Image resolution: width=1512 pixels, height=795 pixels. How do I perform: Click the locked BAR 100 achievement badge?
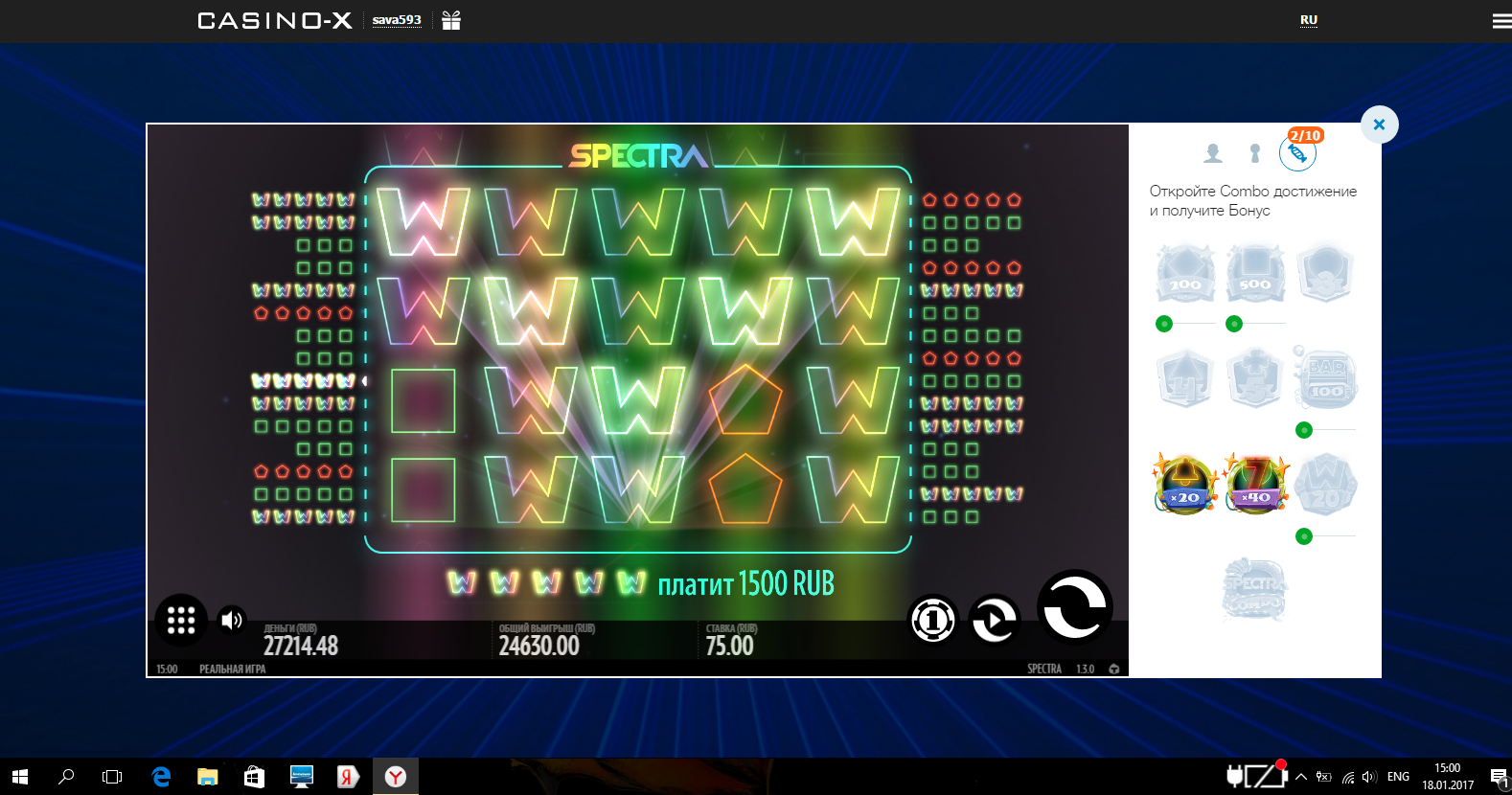pyautogui.click(x=1325, y=378)
